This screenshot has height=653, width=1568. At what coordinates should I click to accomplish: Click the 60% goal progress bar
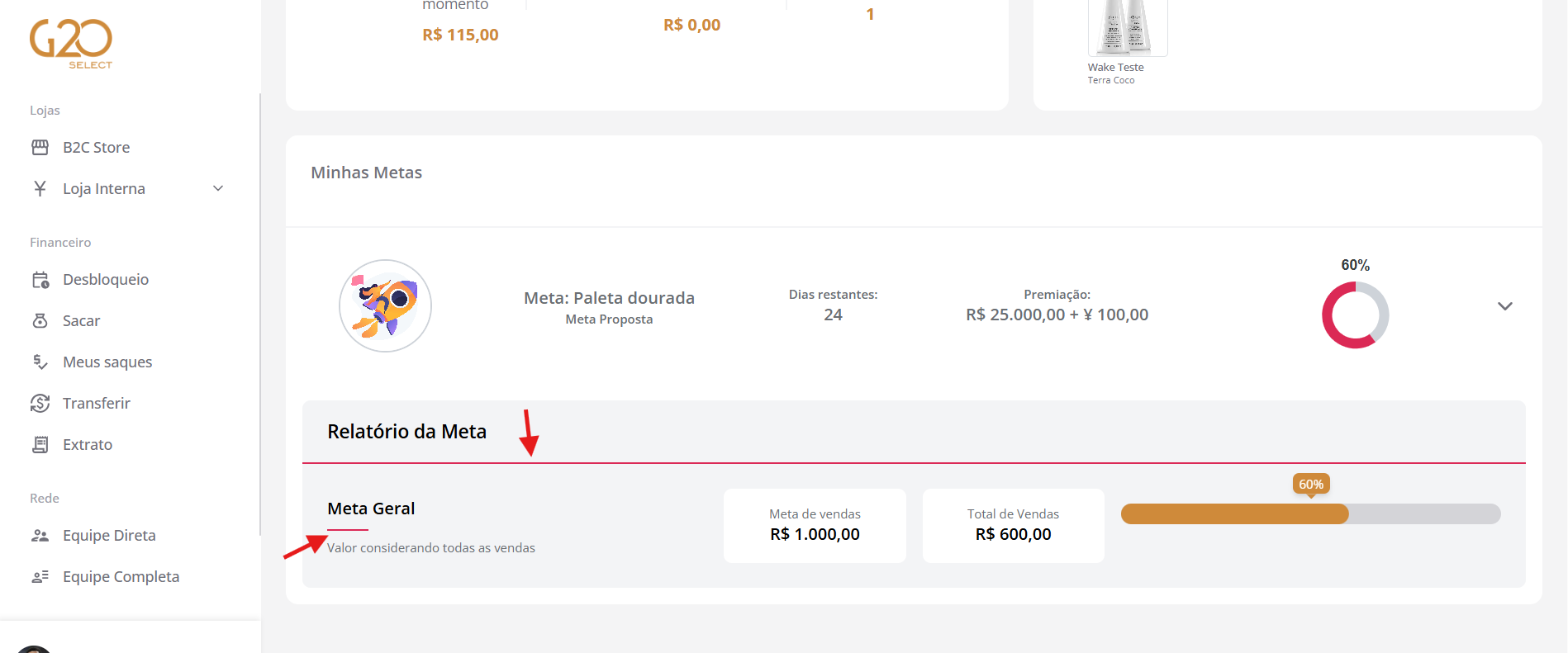[x=1310, y=514]
